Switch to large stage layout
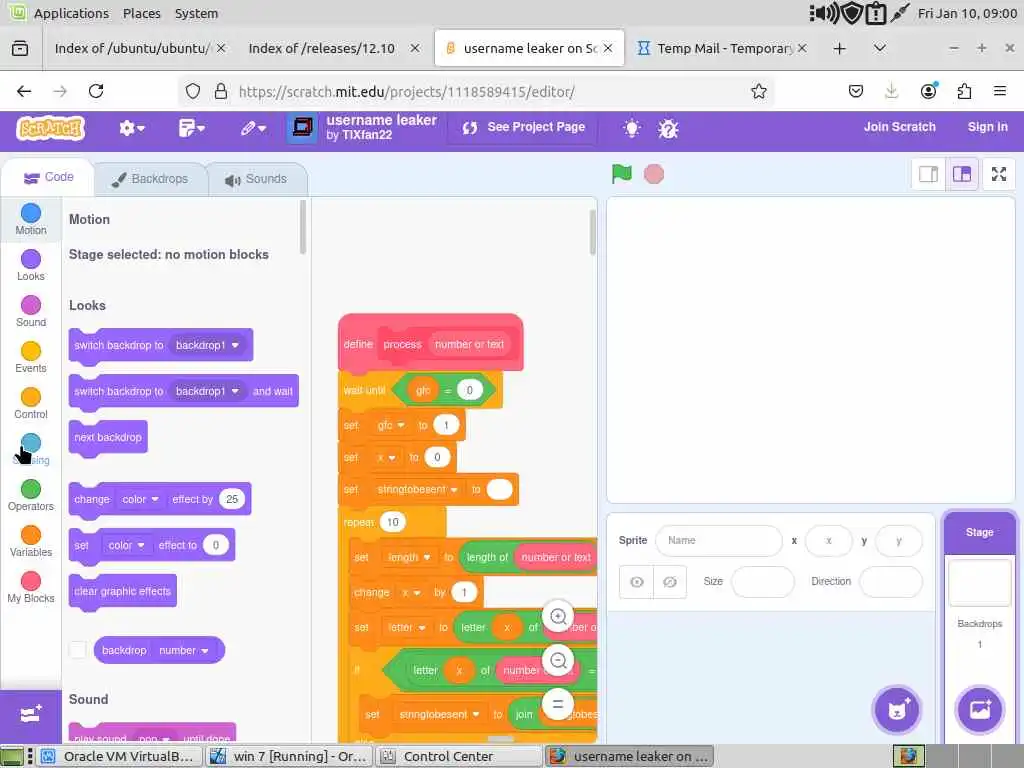The width and height of the screenshot is (1024, 768). [x=962, y=174]
